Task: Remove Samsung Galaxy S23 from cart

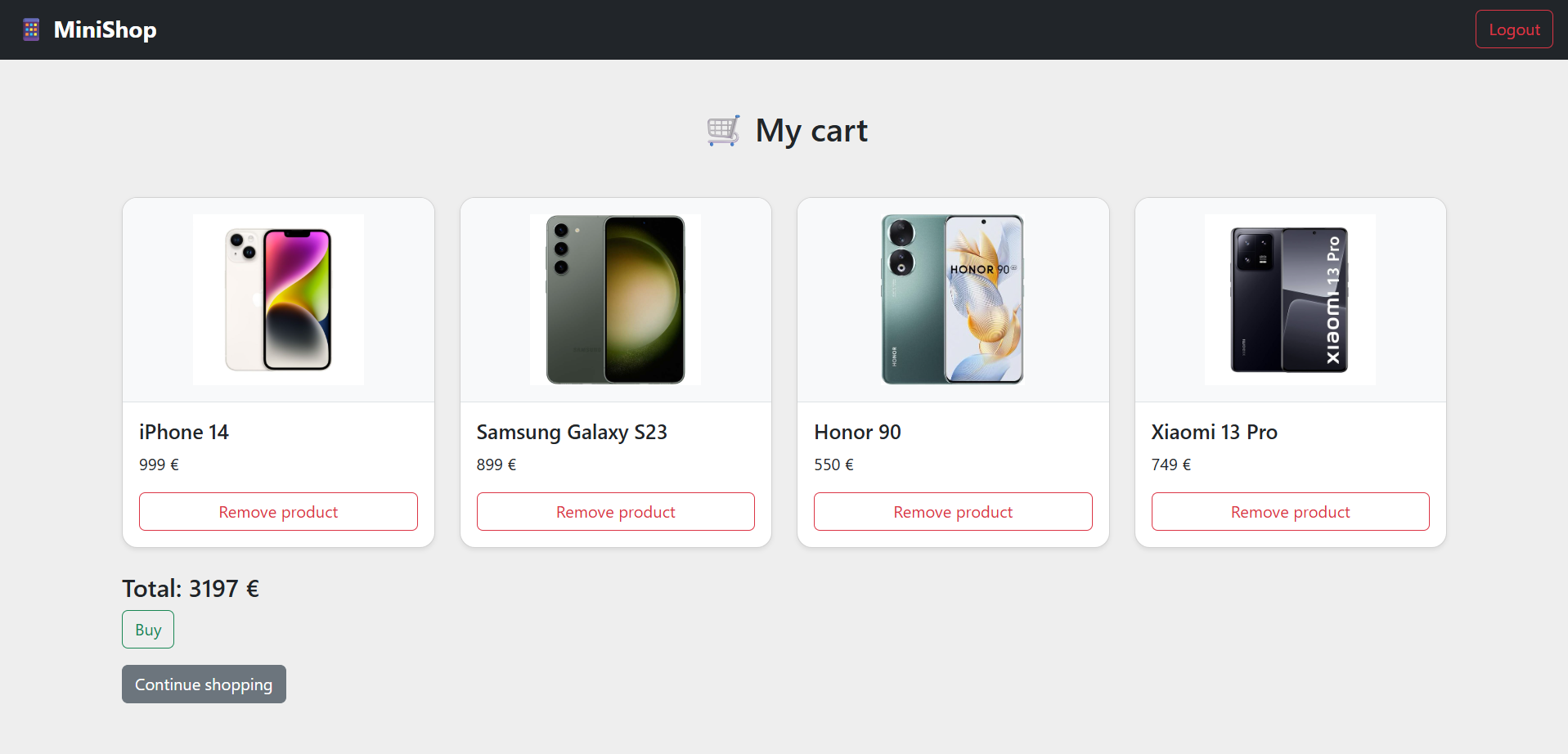Action: tap(615, 512)
